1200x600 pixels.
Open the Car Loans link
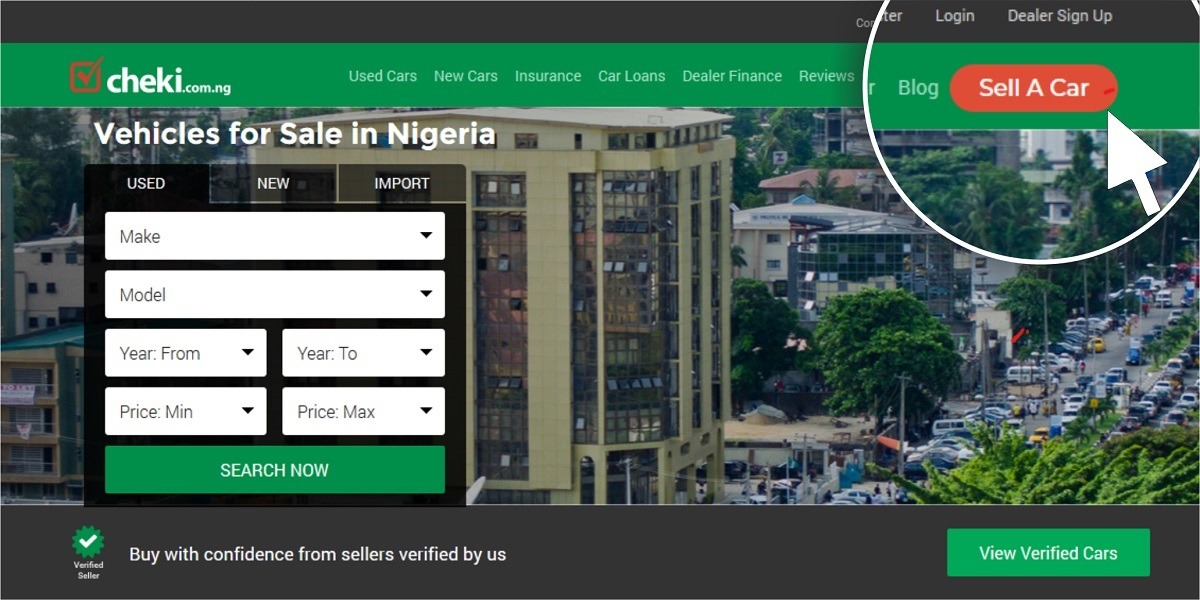pyautogui.click(x=632, y=76)
